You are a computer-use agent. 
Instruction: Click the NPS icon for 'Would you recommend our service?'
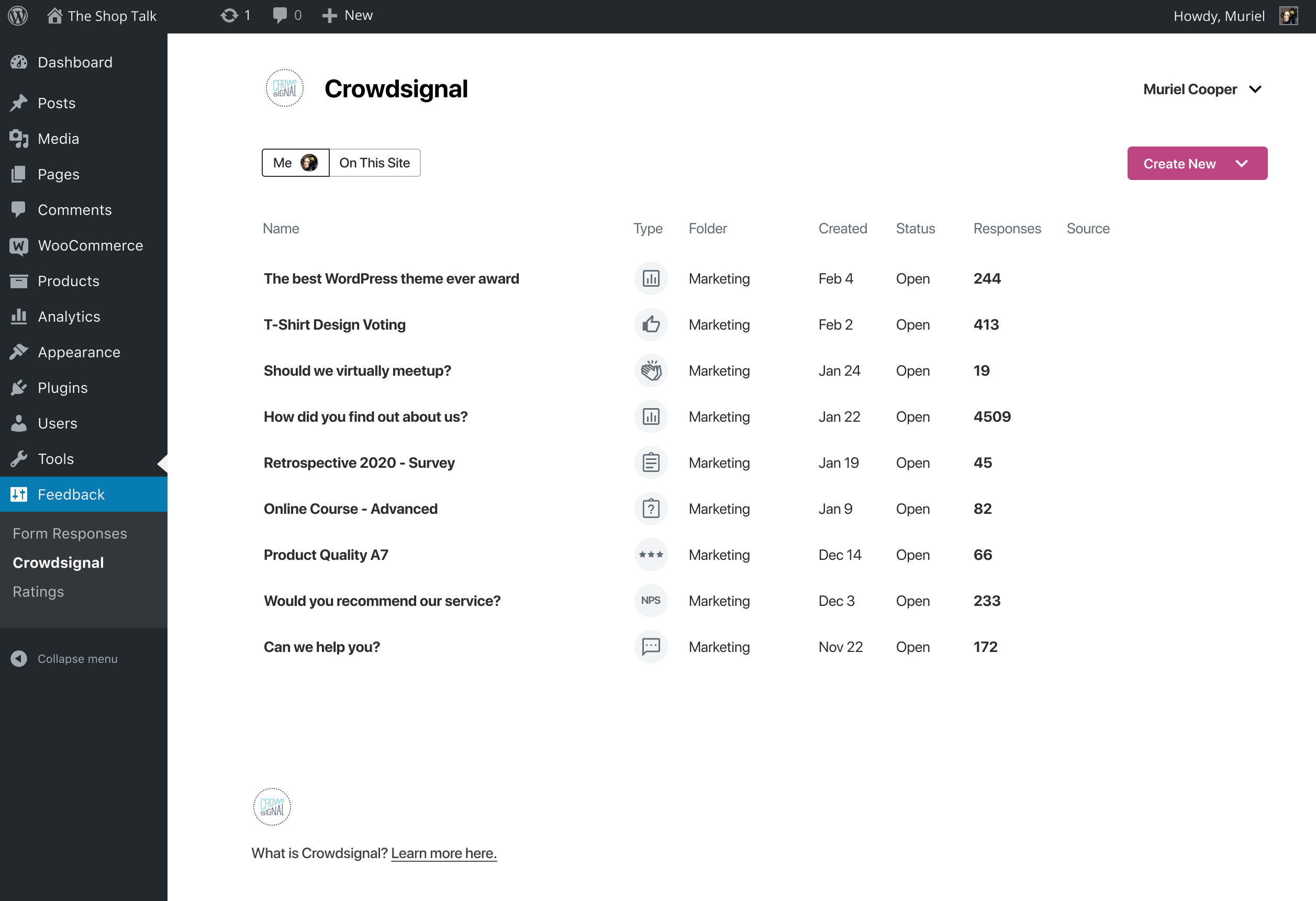pyautogui.click(x=651, y=601)
